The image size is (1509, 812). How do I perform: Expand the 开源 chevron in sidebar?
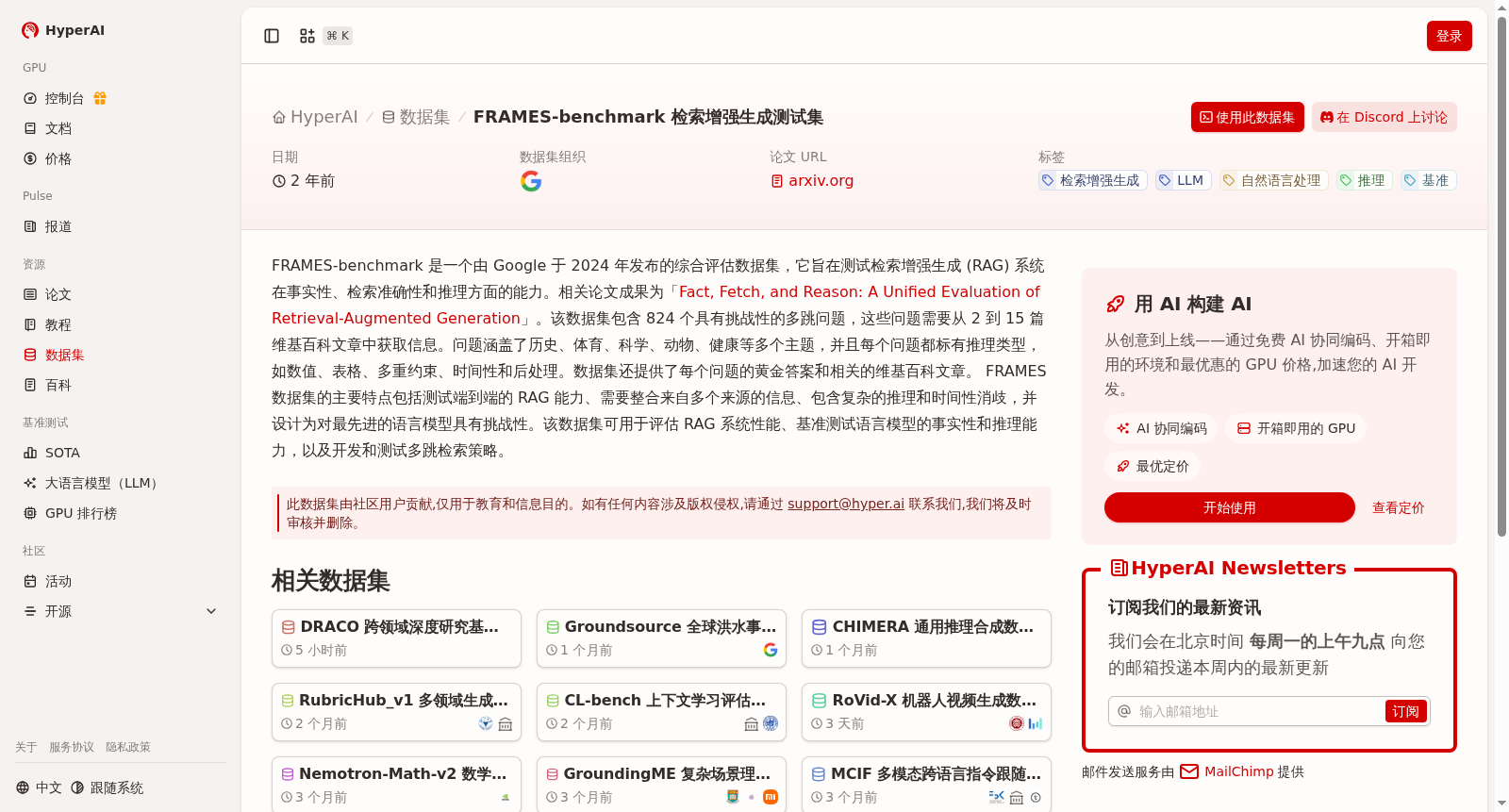tap(211, 611)
